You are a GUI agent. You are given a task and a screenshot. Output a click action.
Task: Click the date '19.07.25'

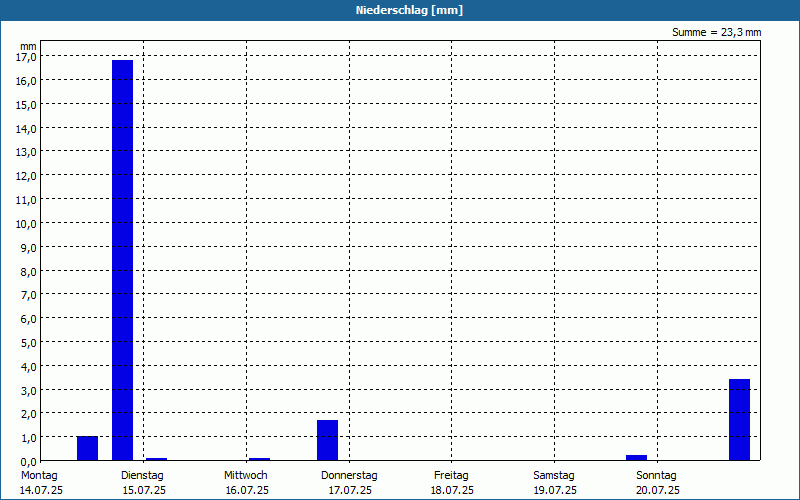click(x=555, y=490)
